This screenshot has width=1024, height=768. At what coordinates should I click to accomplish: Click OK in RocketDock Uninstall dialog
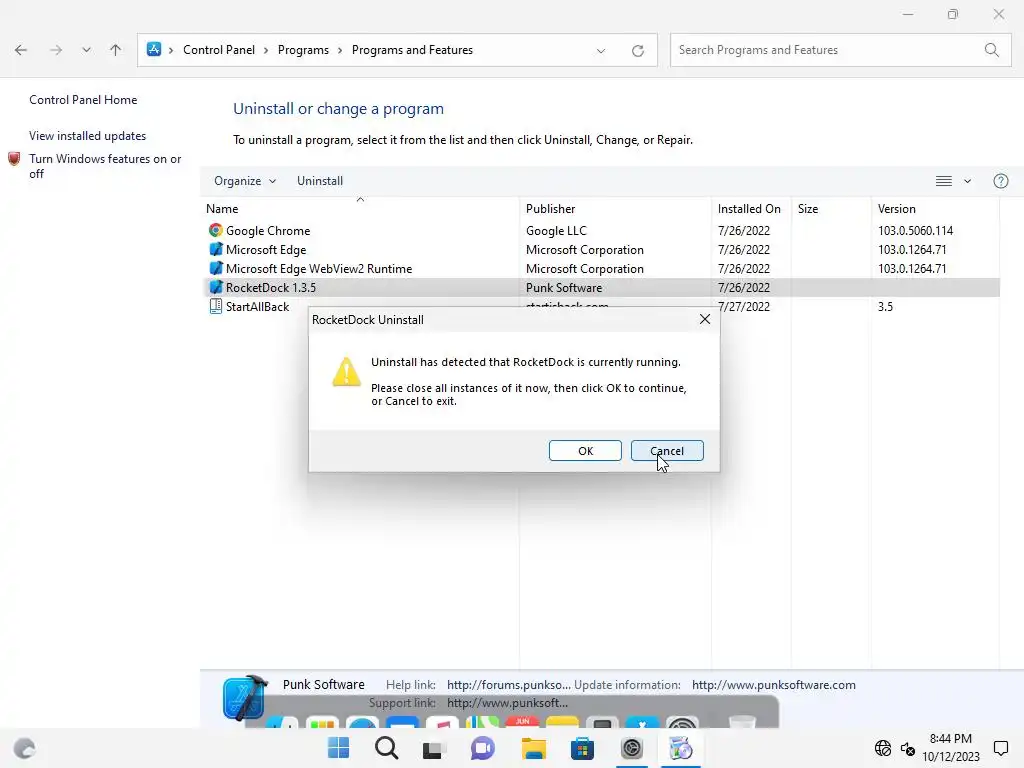pyautogui.click(x=585, y=451)
